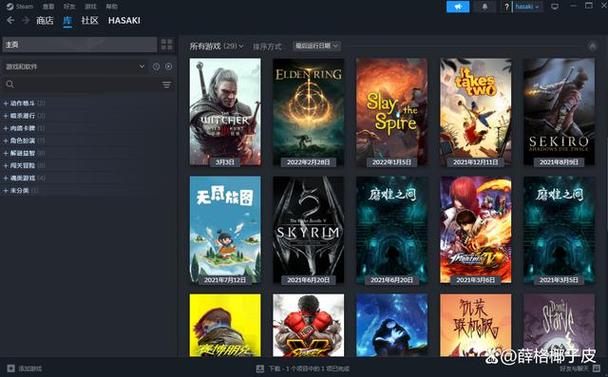Open The Witcher 3 game cover
The height and width of the screenshot is (377, 608).
click(x=225, y=112)
